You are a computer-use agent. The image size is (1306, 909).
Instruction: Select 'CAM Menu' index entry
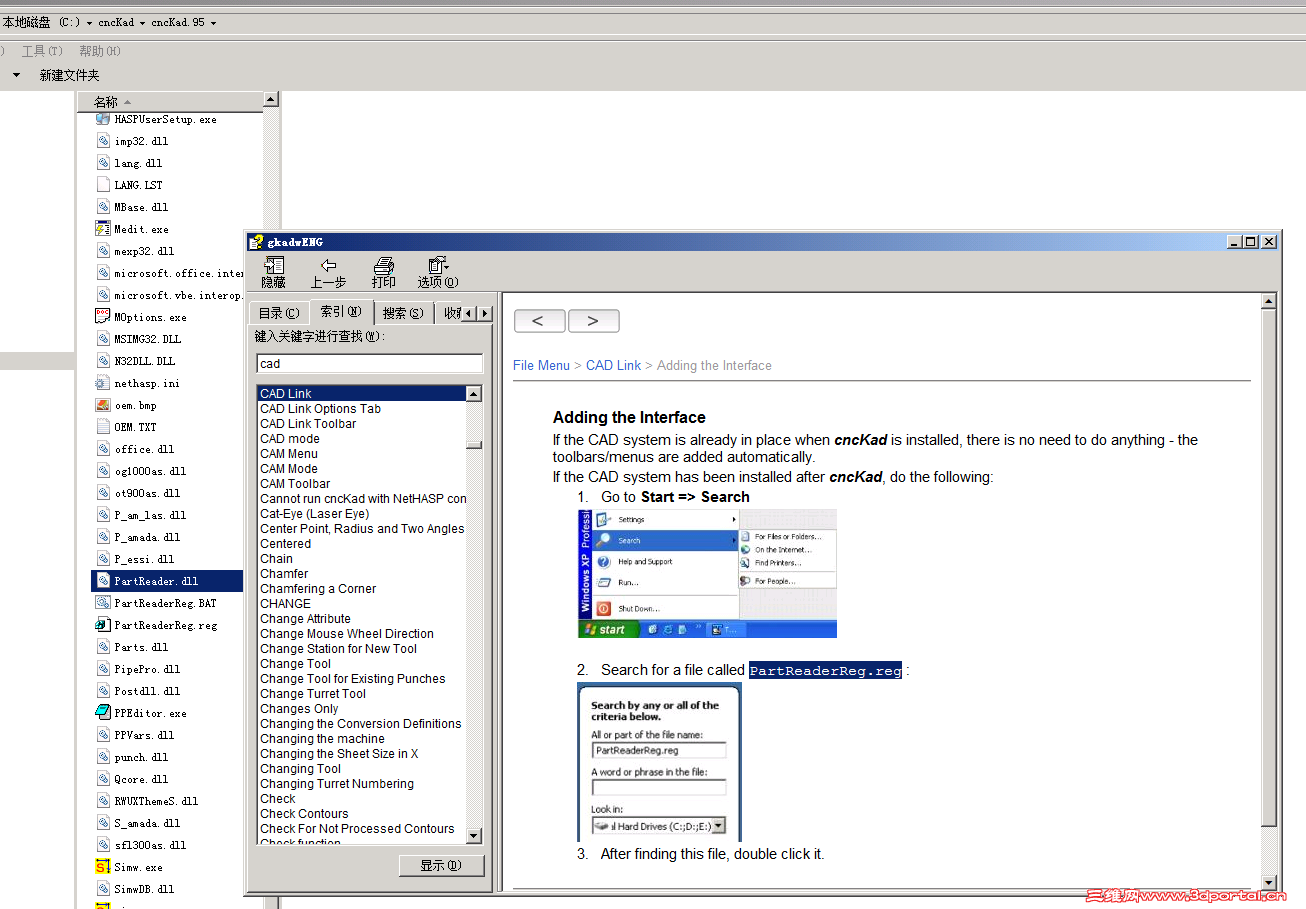click(x=289, y=454)
